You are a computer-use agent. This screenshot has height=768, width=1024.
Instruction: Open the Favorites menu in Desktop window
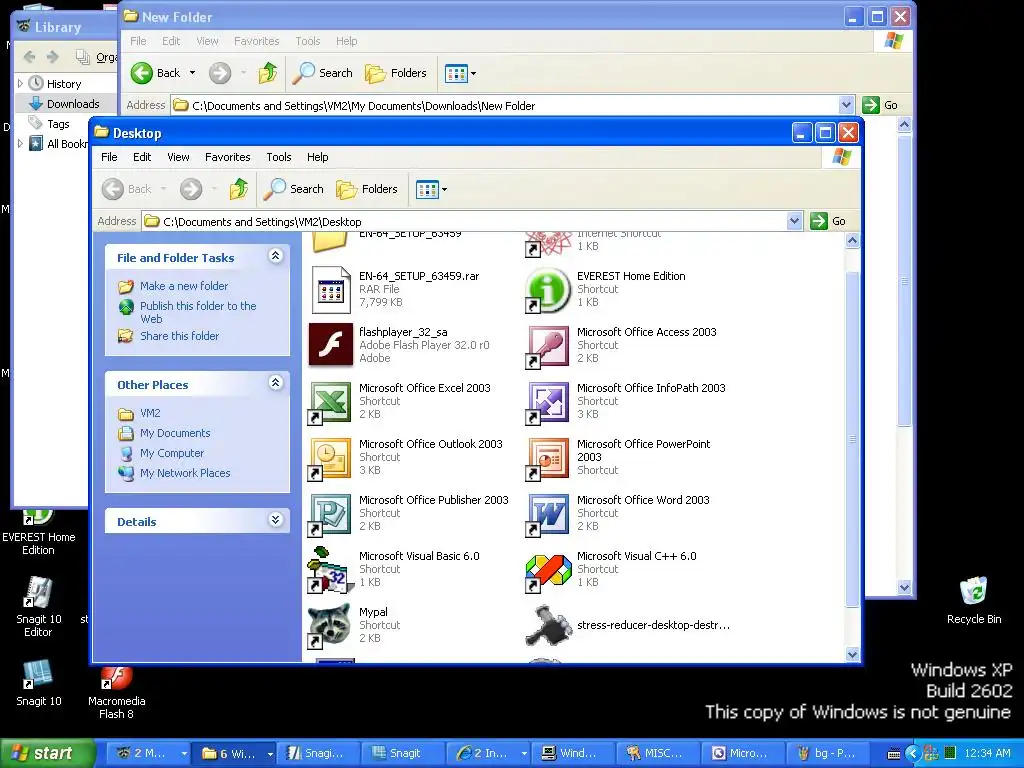pyautogui.click(x=227, y=157)
